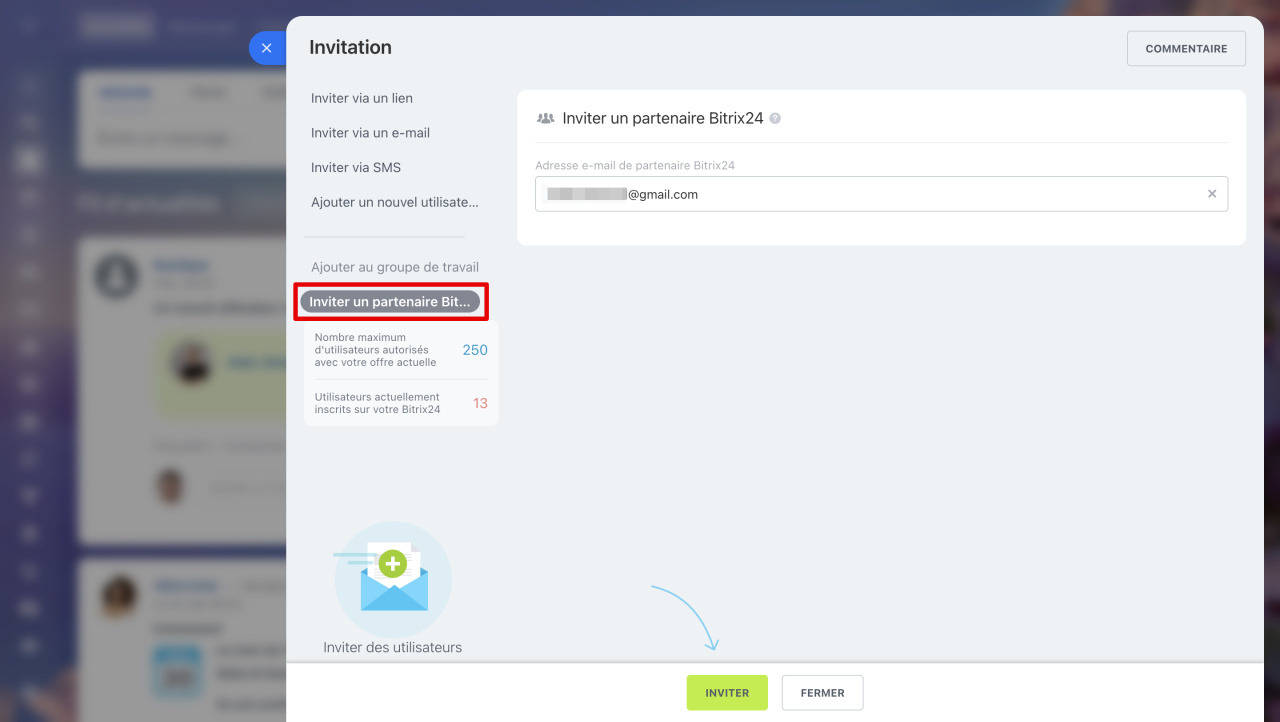
Task: Switch to 'Inviter via un e-mail'
Action: pos(370,133)
